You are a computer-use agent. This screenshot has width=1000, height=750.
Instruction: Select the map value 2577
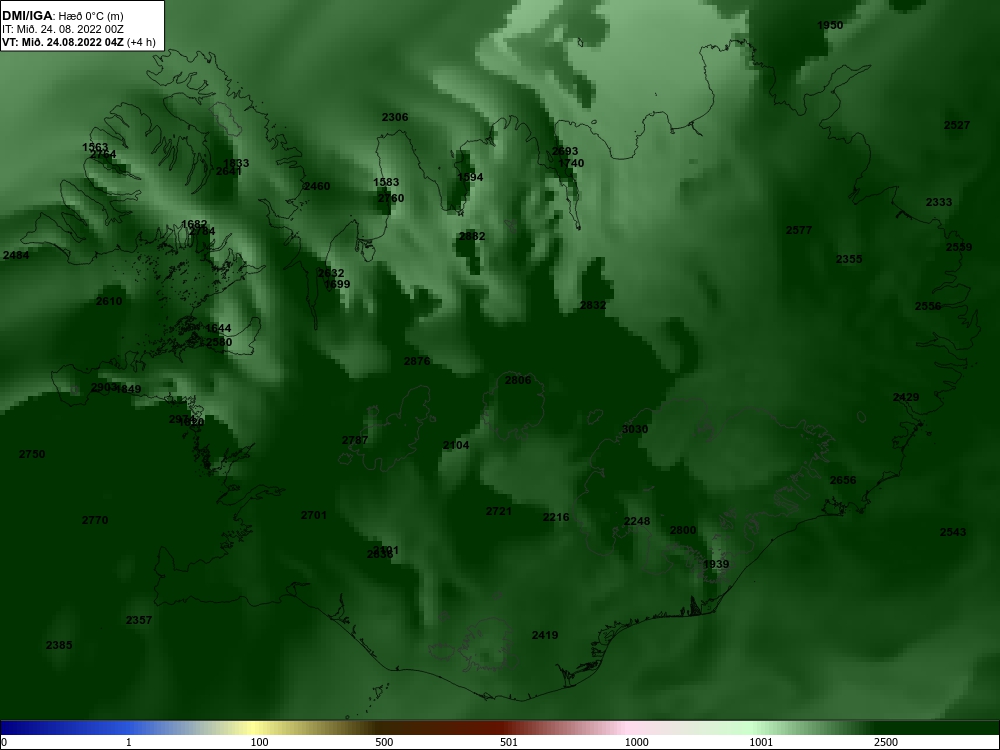coord(799,230)
